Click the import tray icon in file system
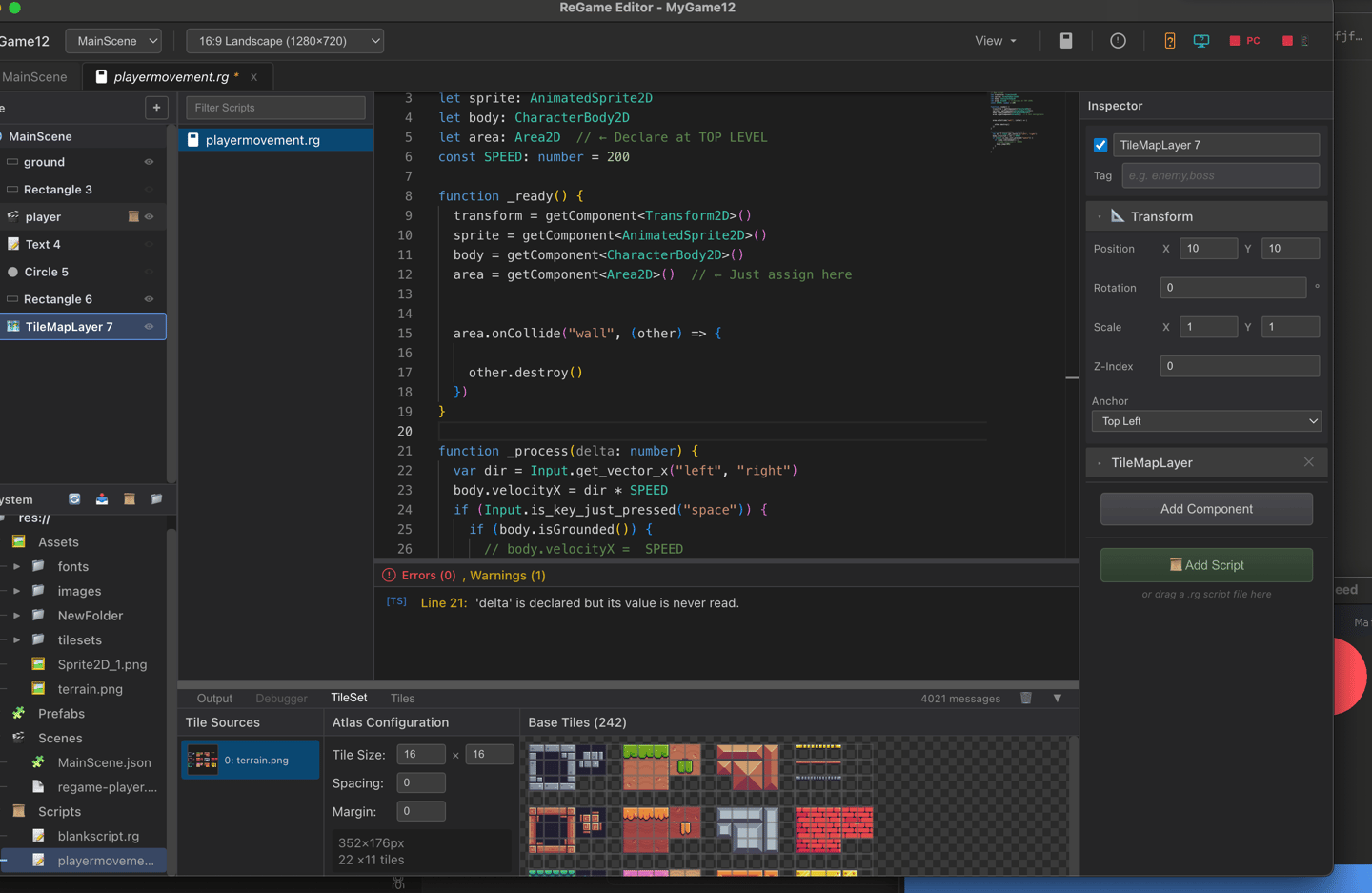Image resolution: width=1372 pixels, height=893 pixels. pos(102,499)
